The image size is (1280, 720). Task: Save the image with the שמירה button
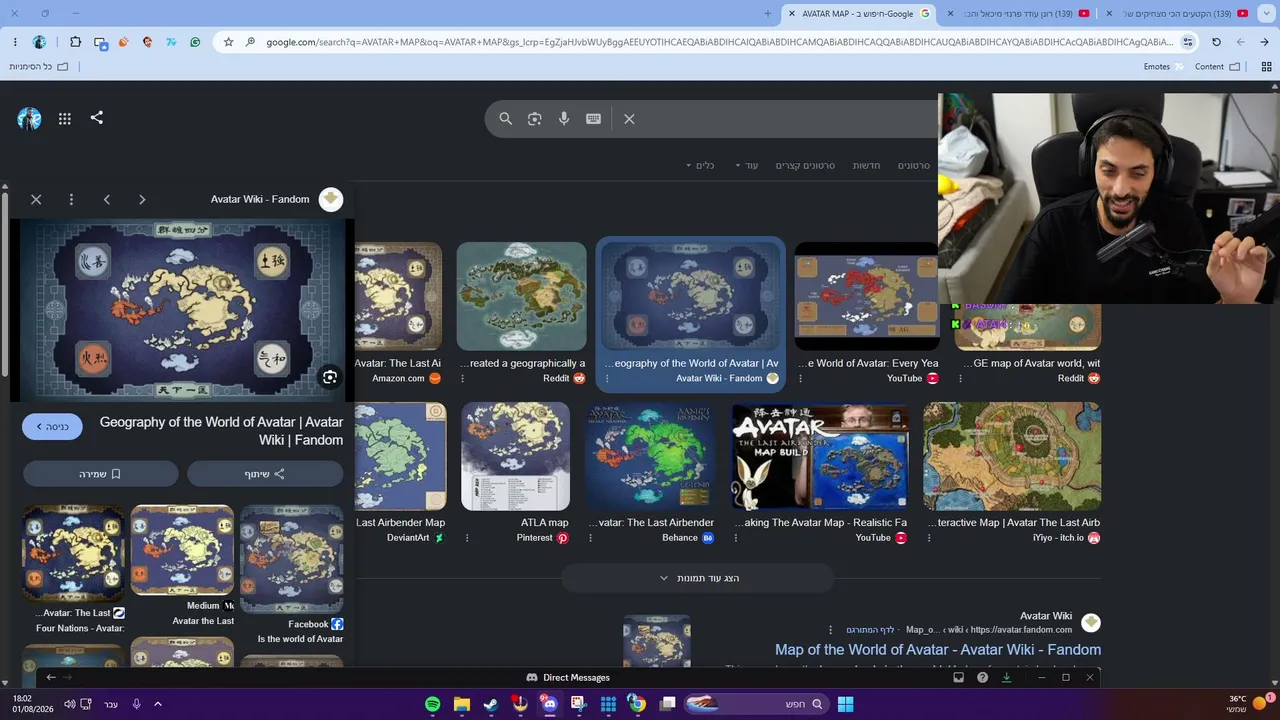point(101,474)
